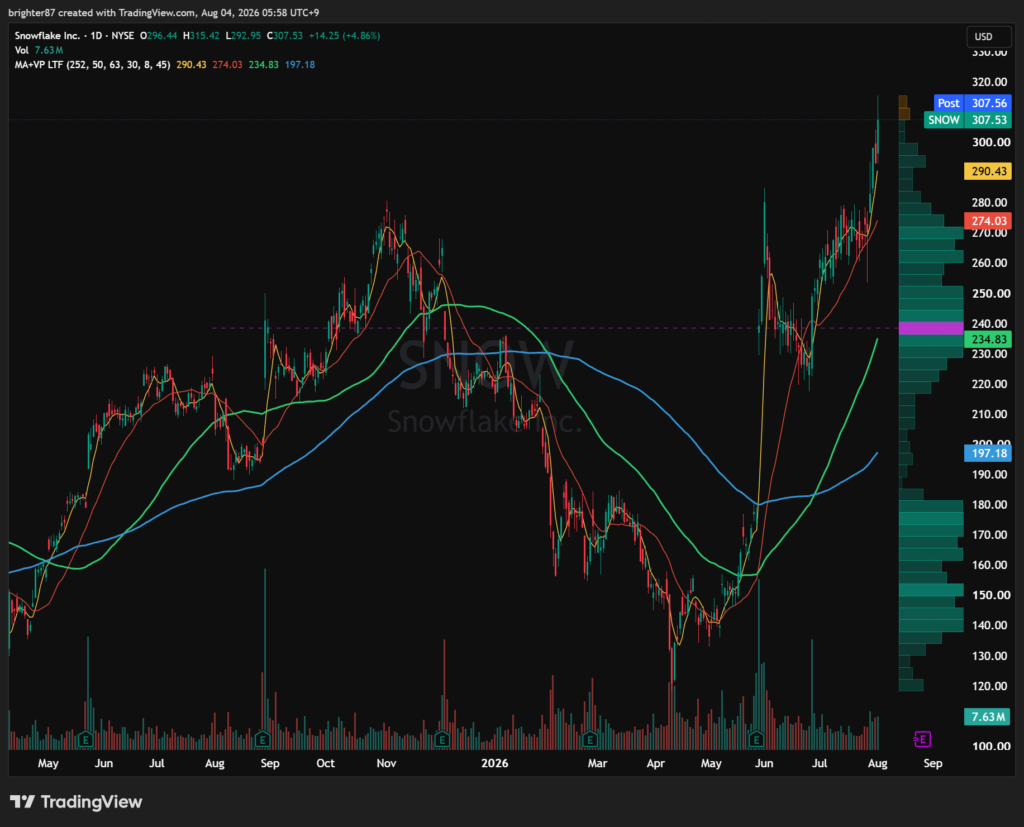Click the Apr label on the time axis
Viewport: 1024px width, 827px height.
(x=656, y=763)
